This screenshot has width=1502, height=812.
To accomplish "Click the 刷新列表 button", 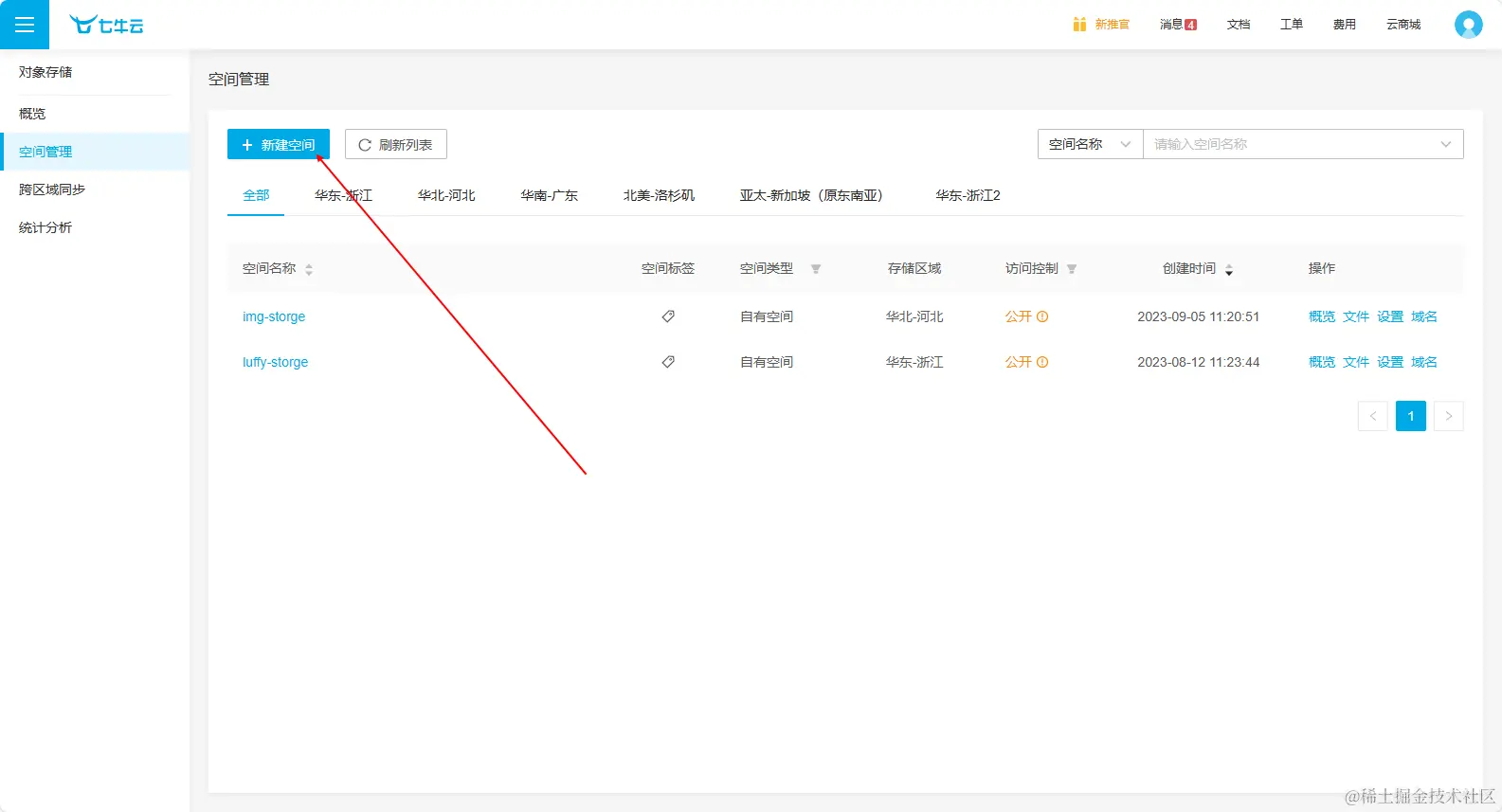I will (396, 144).
